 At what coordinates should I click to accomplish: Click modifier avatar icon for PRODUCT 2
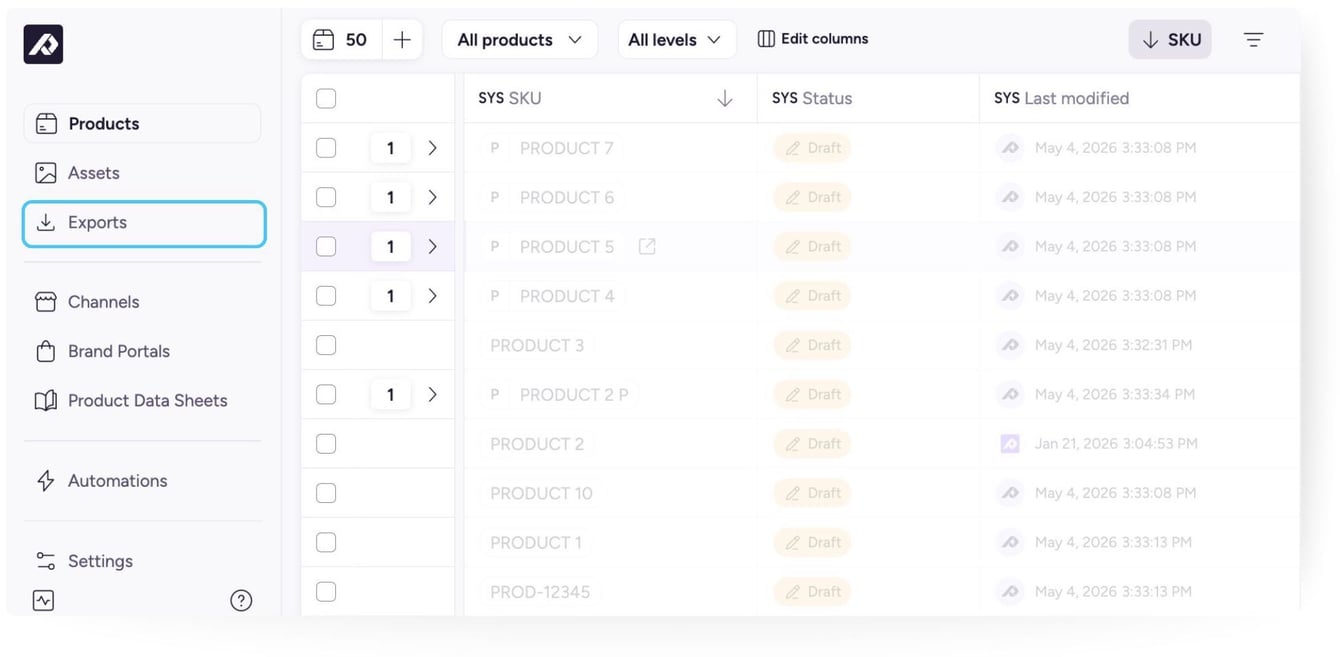click(1010, 444)
